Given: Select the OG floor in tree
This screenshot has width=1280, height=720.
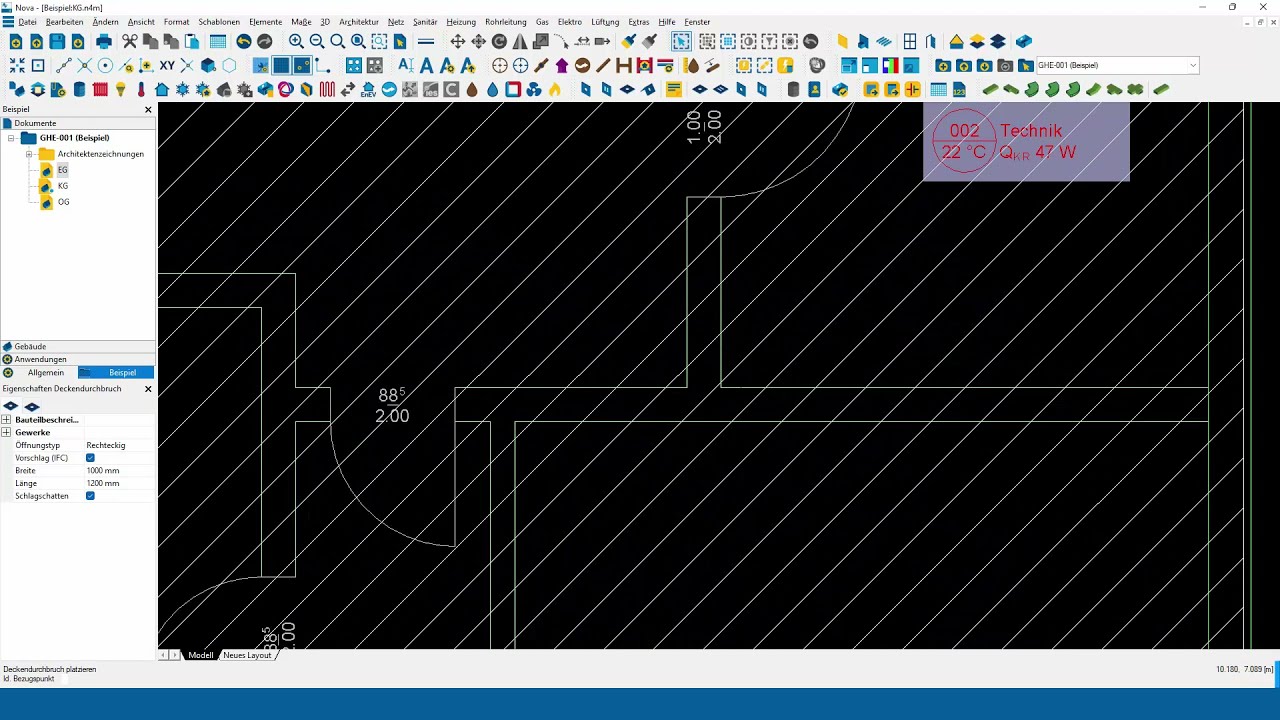Looking at the screenshot, I should 63,202.
